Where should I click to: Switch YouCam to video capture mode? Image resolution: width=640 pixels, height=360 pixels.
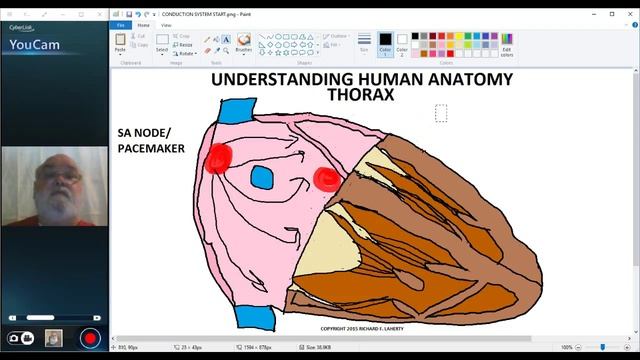[x=27, y=338]
